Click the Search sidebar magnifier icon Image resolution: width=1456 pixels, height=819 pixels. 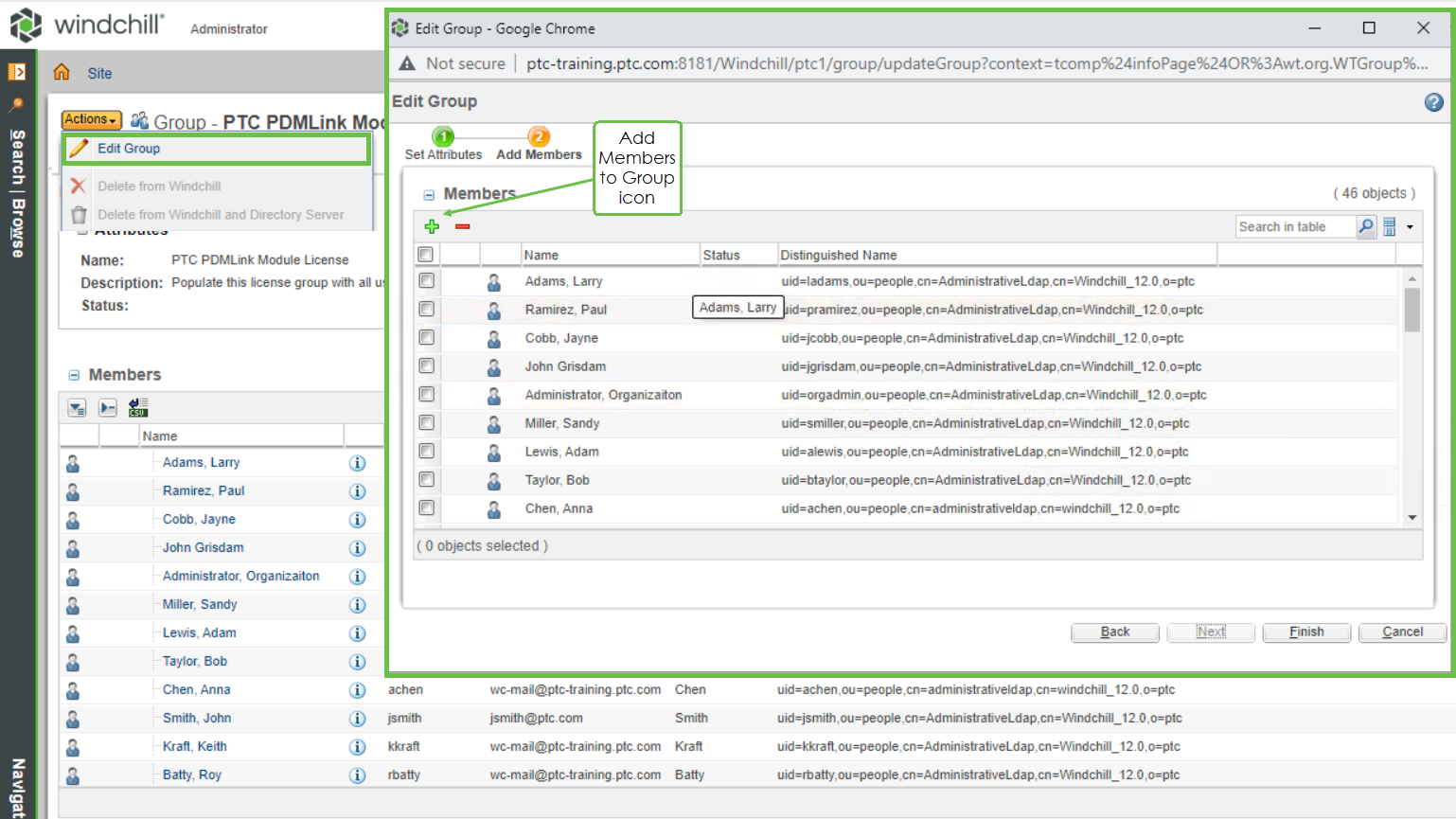point(16,105)
